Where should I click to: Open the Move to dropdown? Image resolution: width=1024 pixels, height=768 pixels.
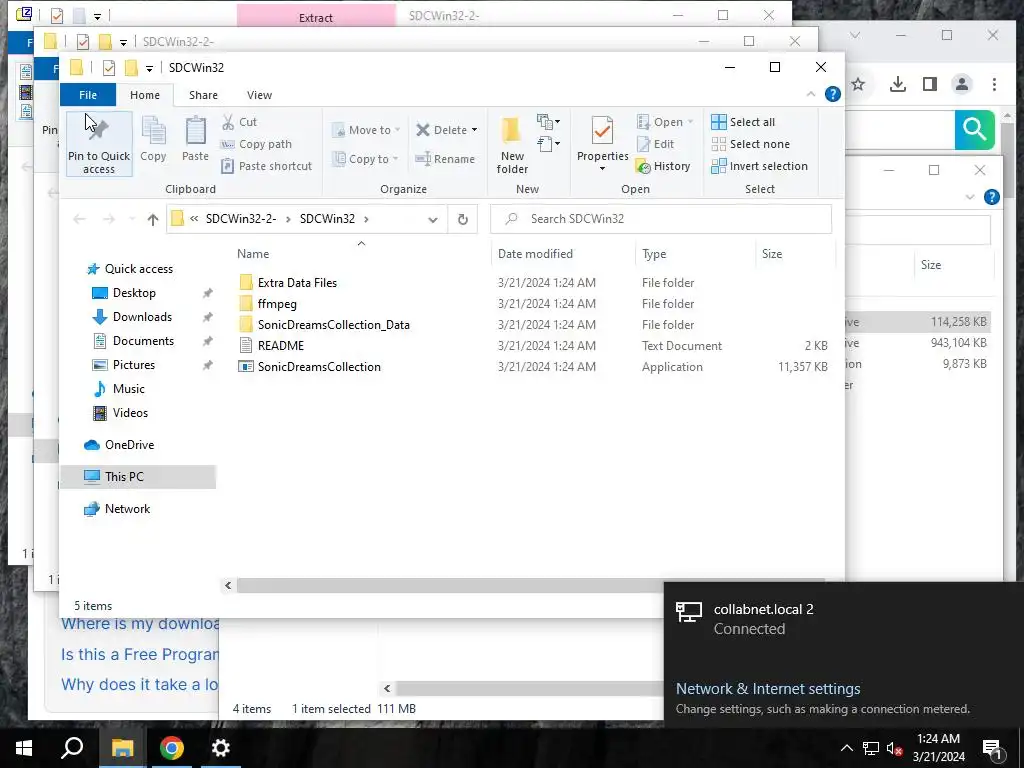pyautogui.click(x=366, y=130)
